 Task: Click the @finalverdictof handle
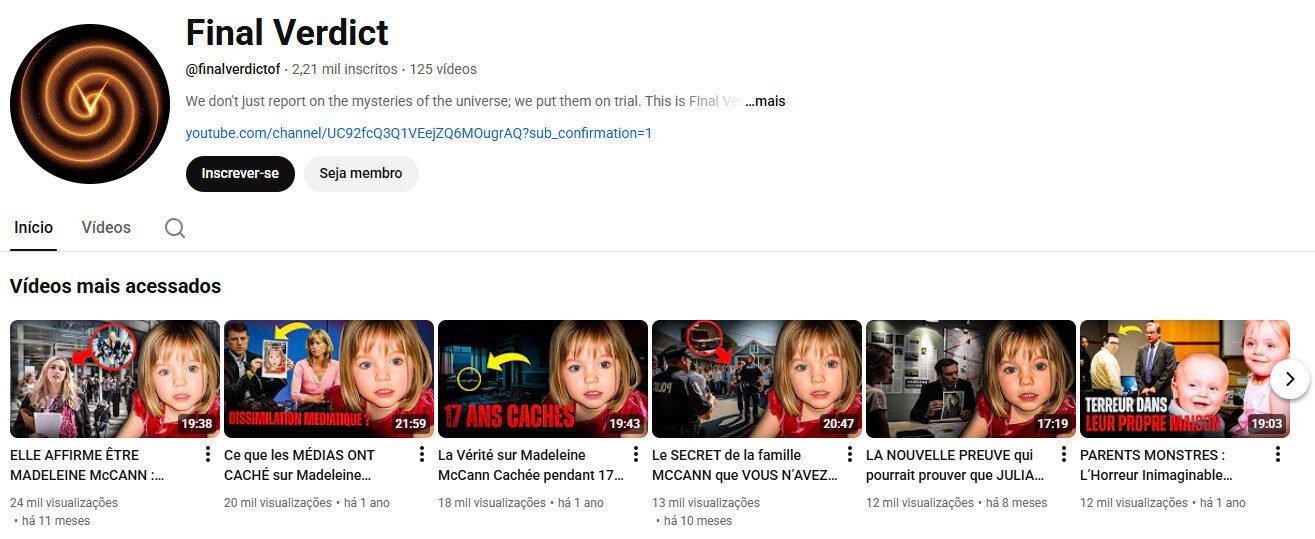[233, 69]
